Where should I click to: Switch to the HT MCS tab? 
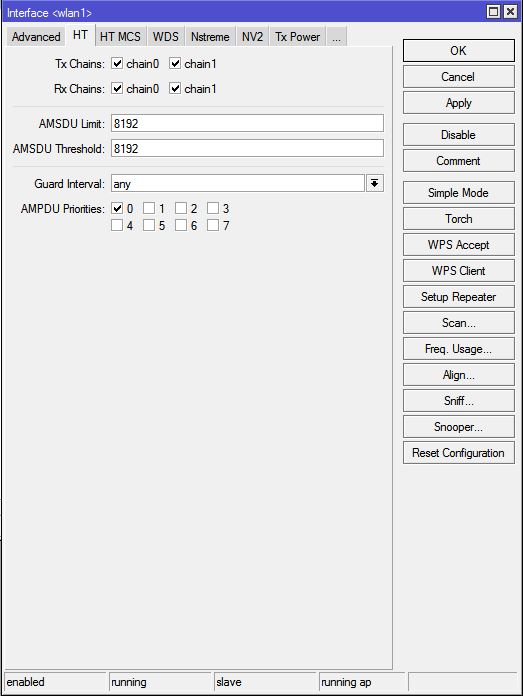[120, 37]
